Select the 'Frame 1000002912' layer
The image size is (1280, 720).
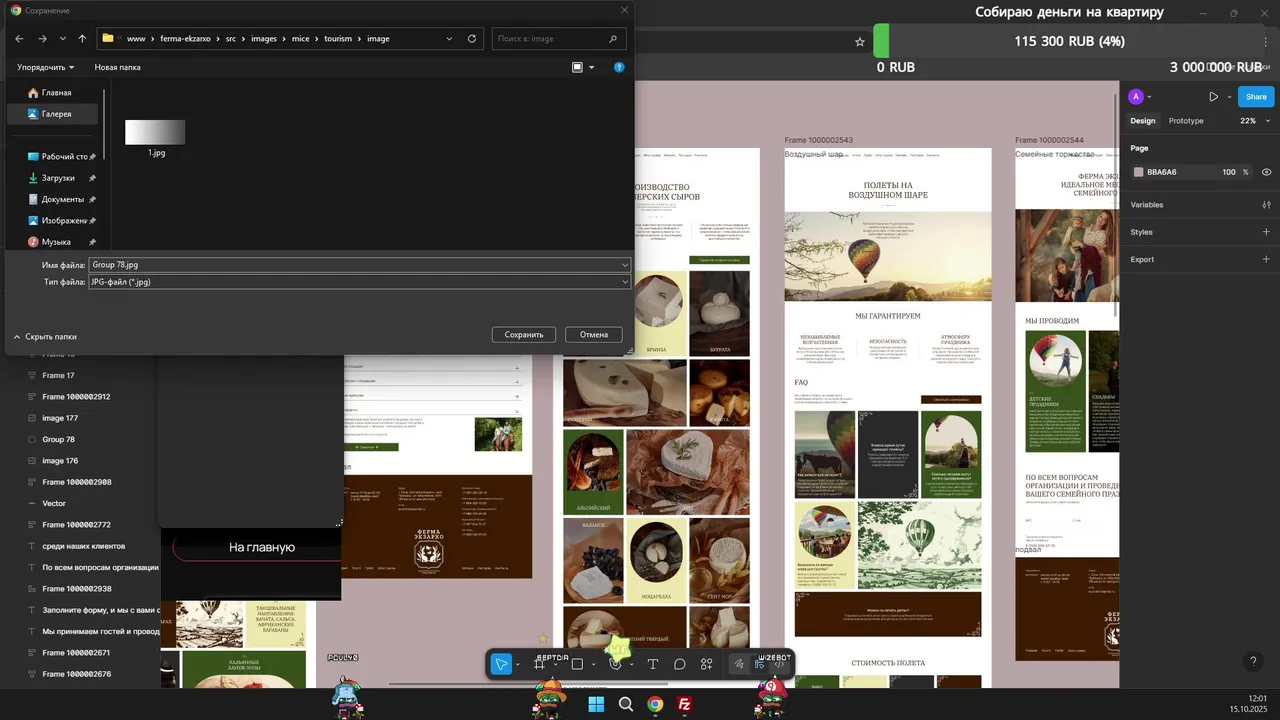click(76, 397)
